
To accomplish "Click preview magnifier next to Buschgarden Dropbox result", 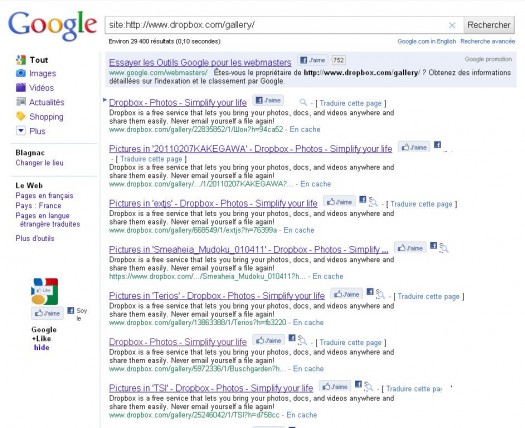I will [x=302, y=340].
